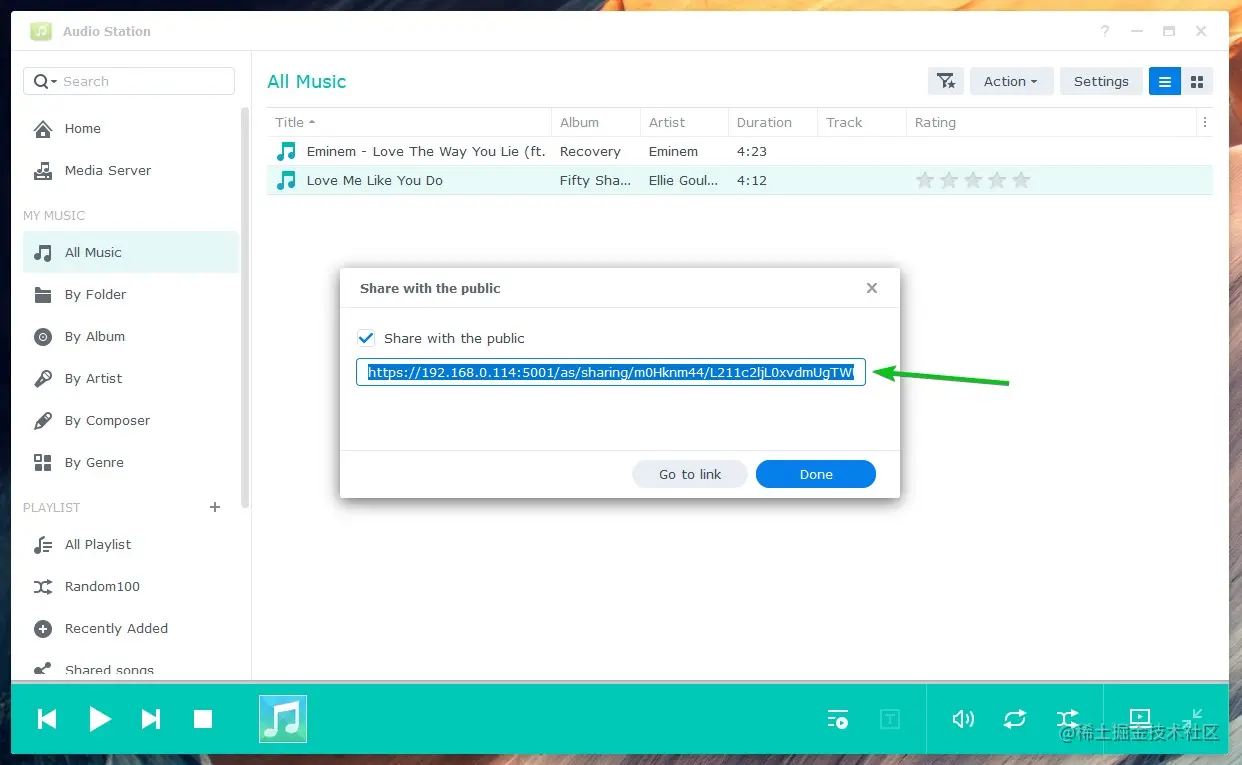Click the Media Server icon in sidebar
Screen dimensions: 1242x765
coord(44,170)
